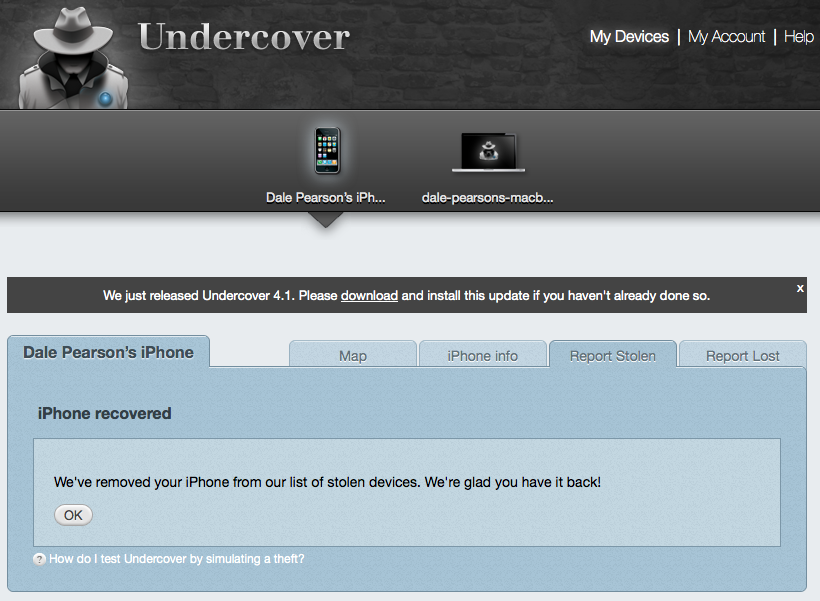
Task: Click the removed-from-stolen-devices message text
Action: [x=327, y=482]
